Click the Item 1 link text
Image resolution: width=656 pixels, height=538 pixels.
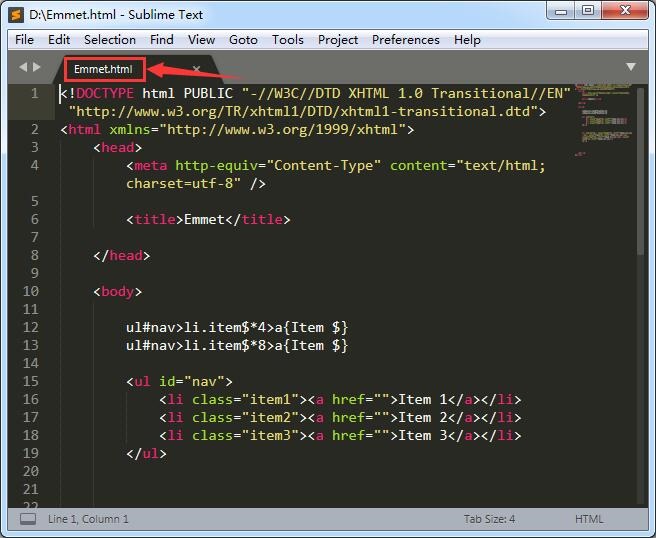423,399
